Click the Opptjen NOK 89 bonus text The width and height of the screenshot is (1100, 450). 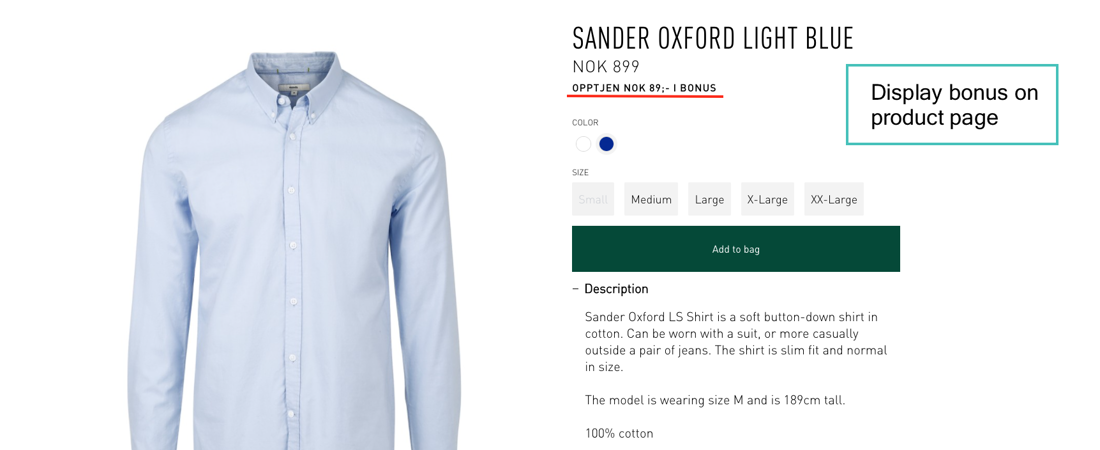click(x=644, y=88)
